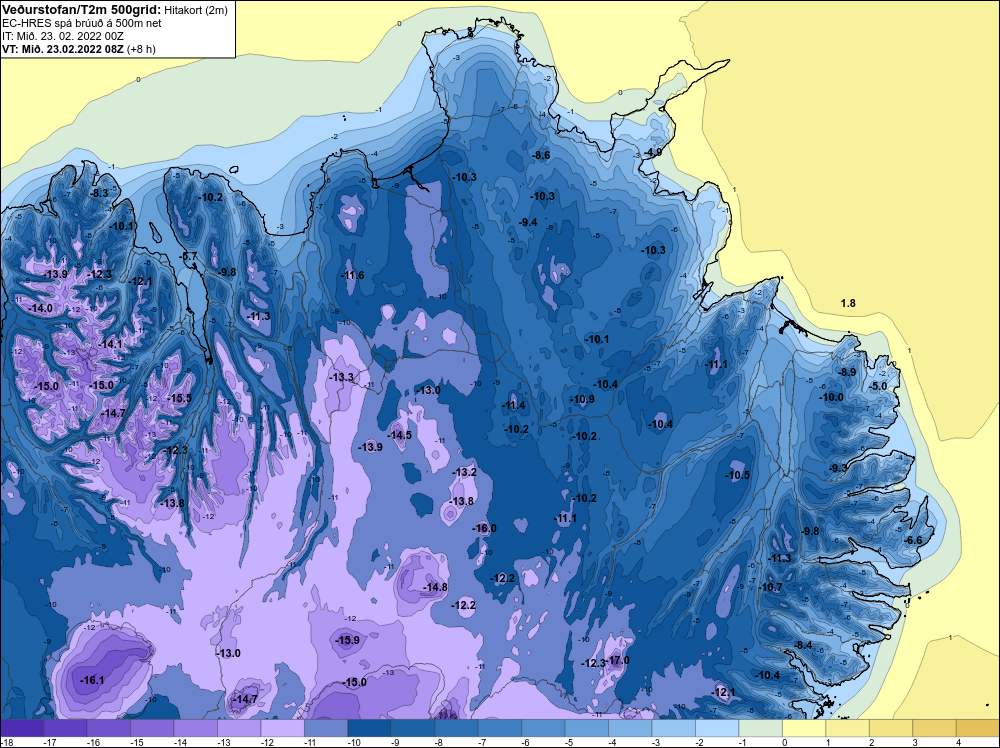The width and height of the screenshot is (1000, 748).
Task: Click the -14.0 temperature label
Action: [x=41, y=308]
